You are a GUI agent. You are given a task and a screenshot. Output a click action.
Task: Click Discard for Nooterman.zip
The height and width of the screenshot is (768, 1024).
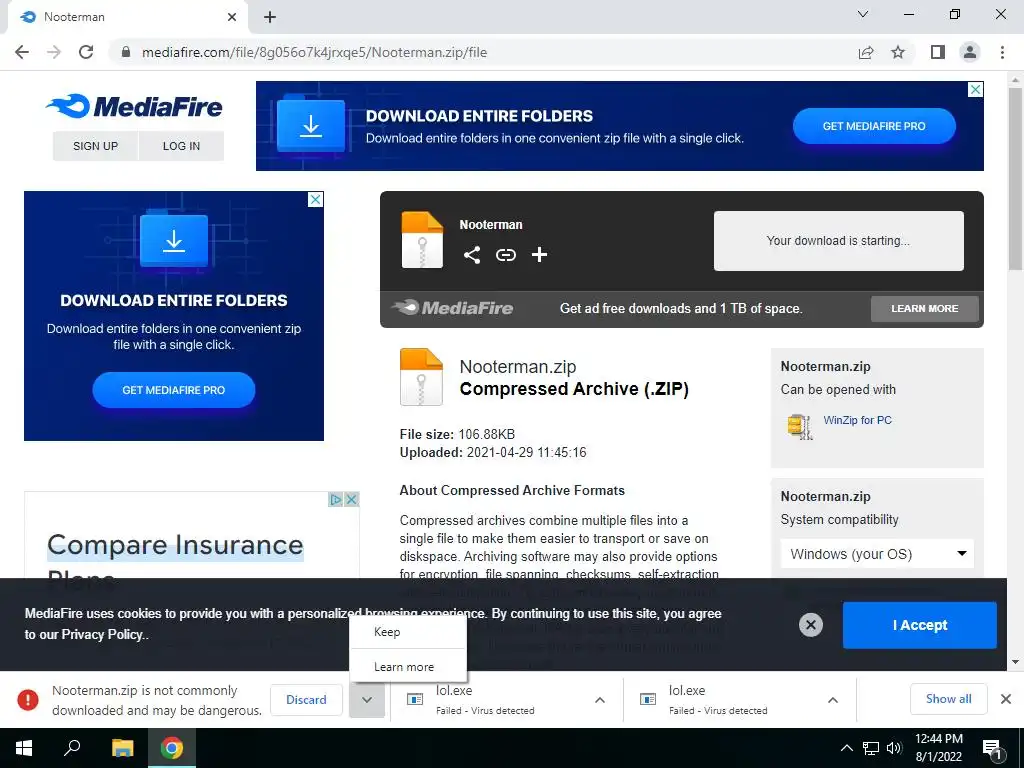click(x=306, y=699)
